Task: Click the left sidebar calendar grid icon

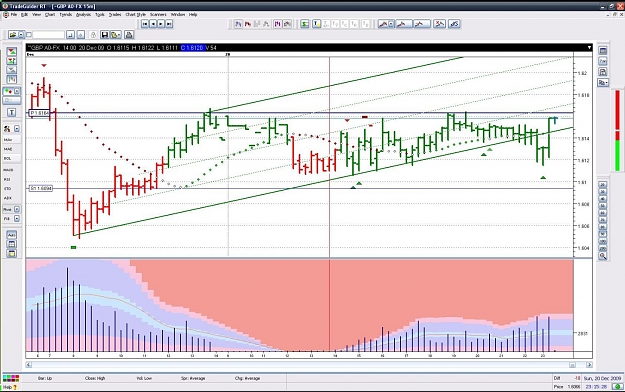Action: tap(12, 244)
